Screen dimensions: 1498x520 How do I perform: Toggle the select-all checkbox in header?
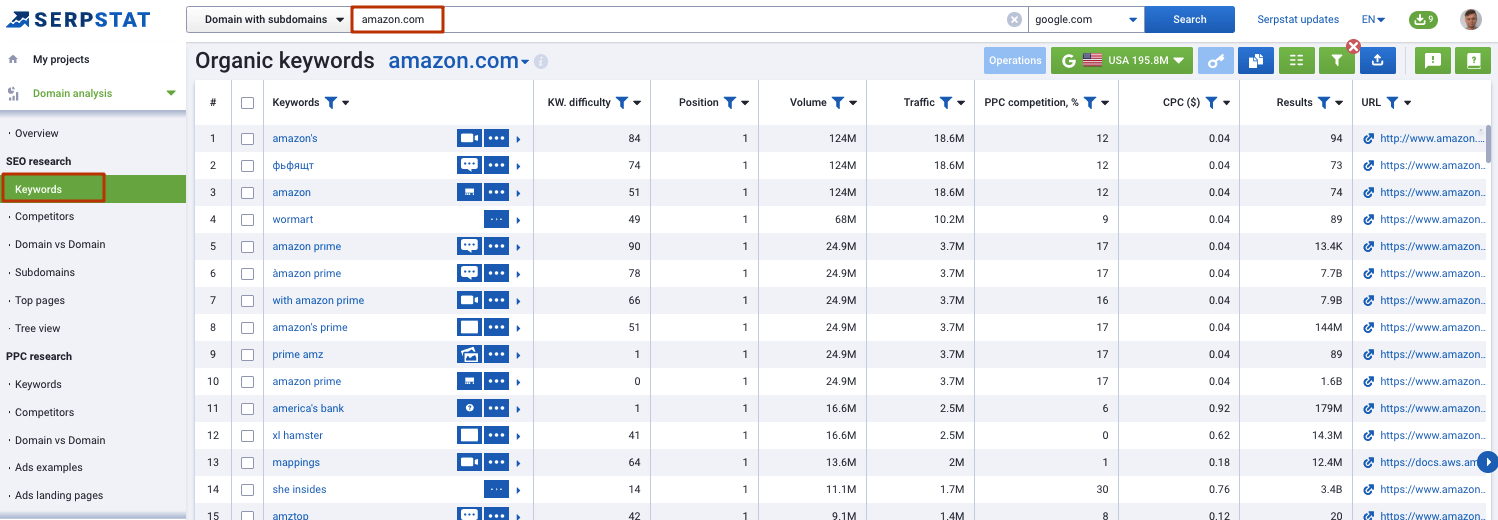(x=247, y=102)
